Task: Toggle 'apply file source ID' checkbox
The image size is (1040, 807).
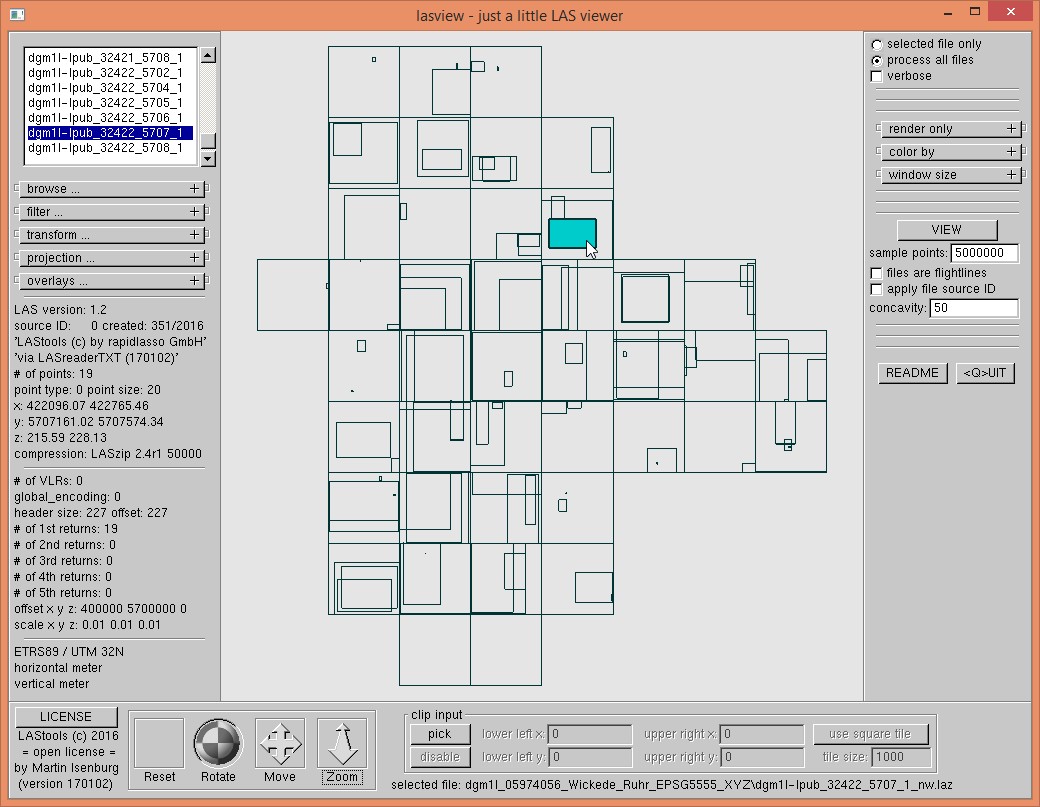Action: (x=877, y=289)
